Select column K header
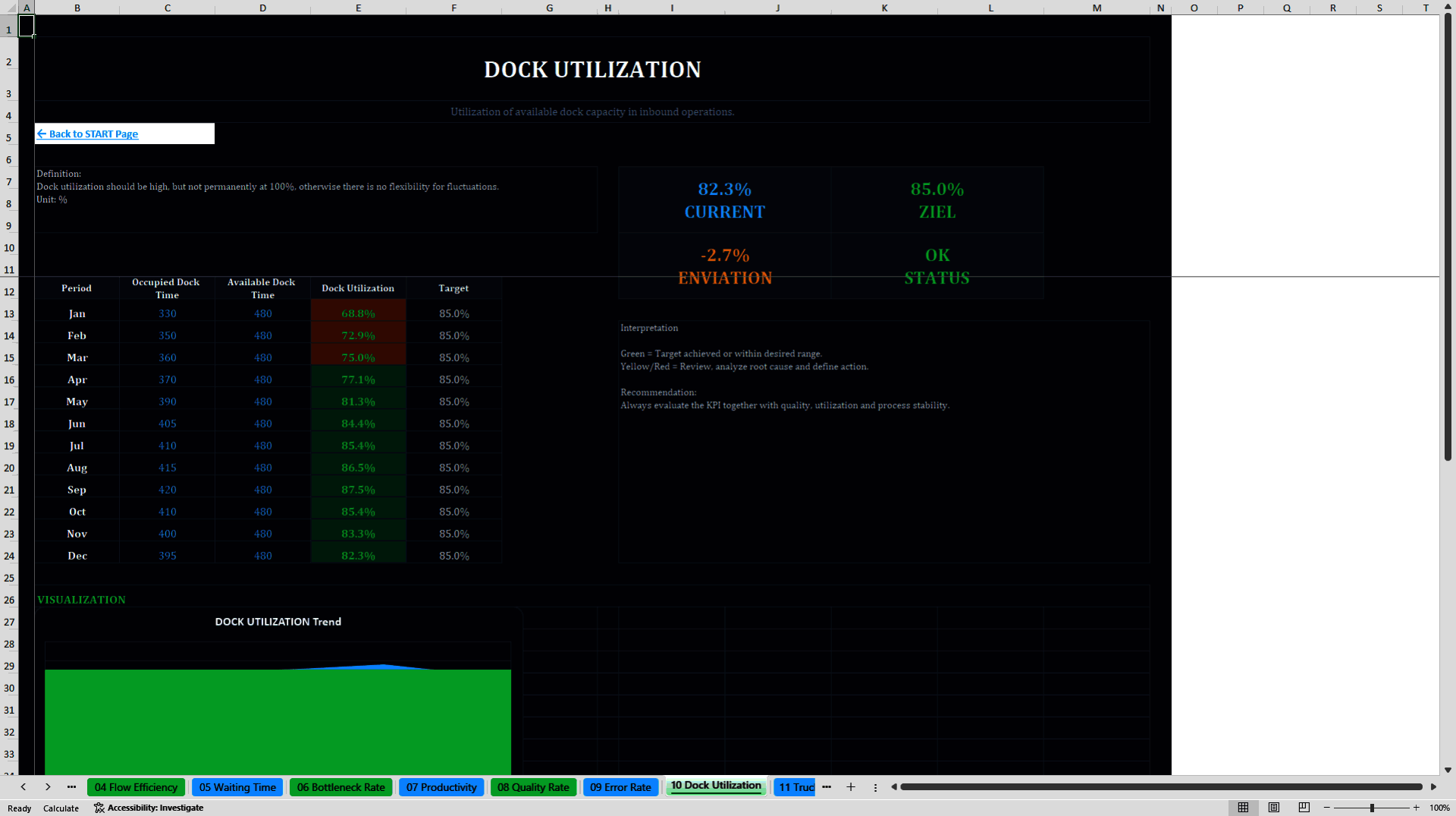The width and height of the screenshot is (1456, 816). point(884,8)
